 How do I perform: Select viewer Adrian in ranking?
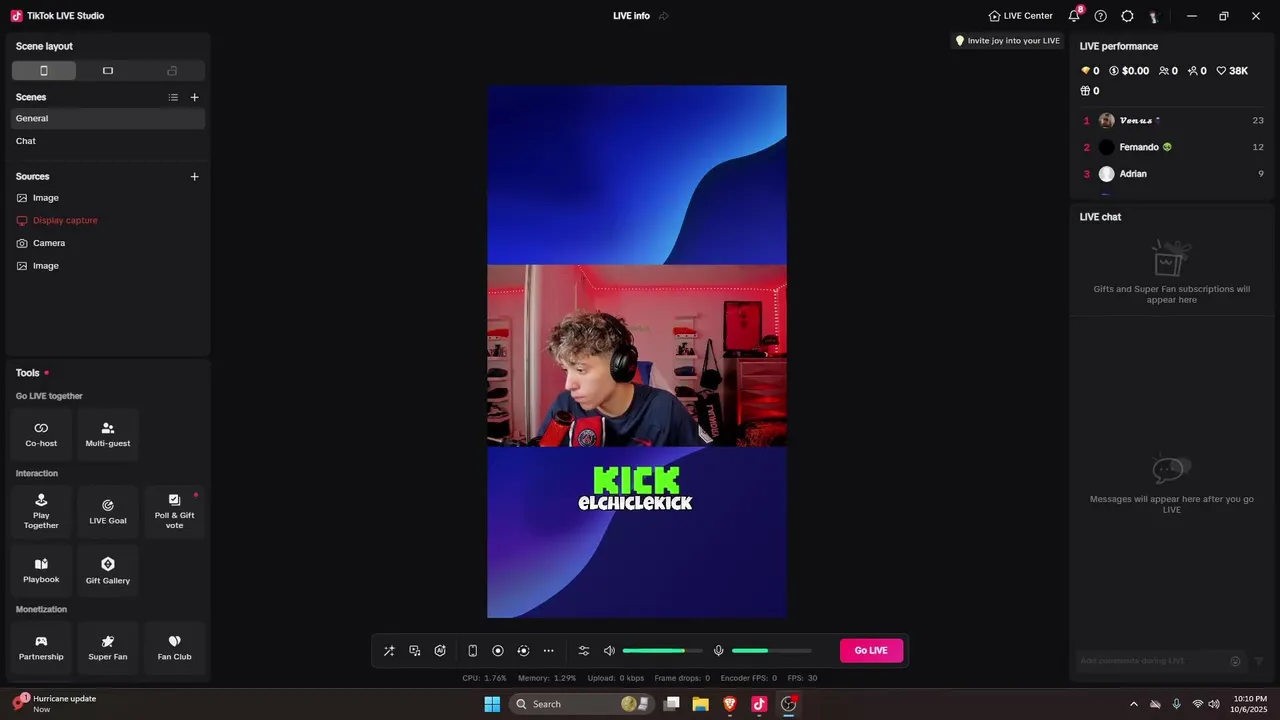pyautogui.click(x=1172, y=174)
